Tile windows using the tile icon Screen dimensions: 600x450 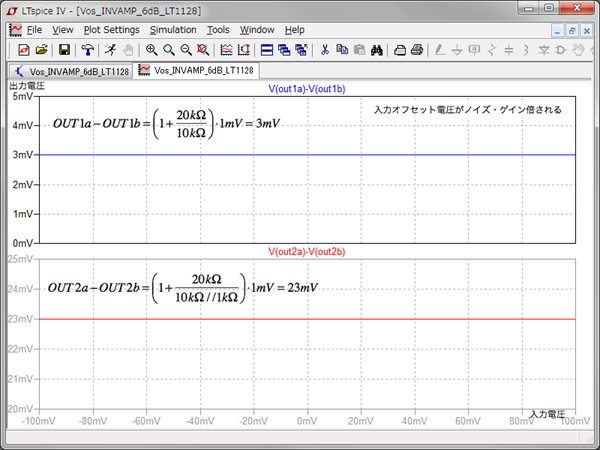point(267,49)
